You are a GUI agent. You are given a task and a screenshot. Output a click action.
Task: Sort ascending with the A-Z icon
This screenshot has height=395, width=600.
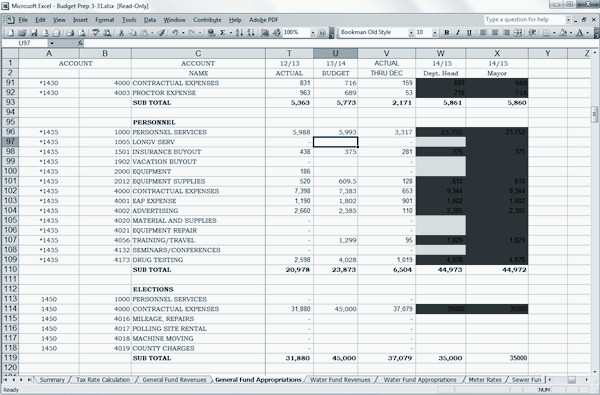click(x=240, y=33)
